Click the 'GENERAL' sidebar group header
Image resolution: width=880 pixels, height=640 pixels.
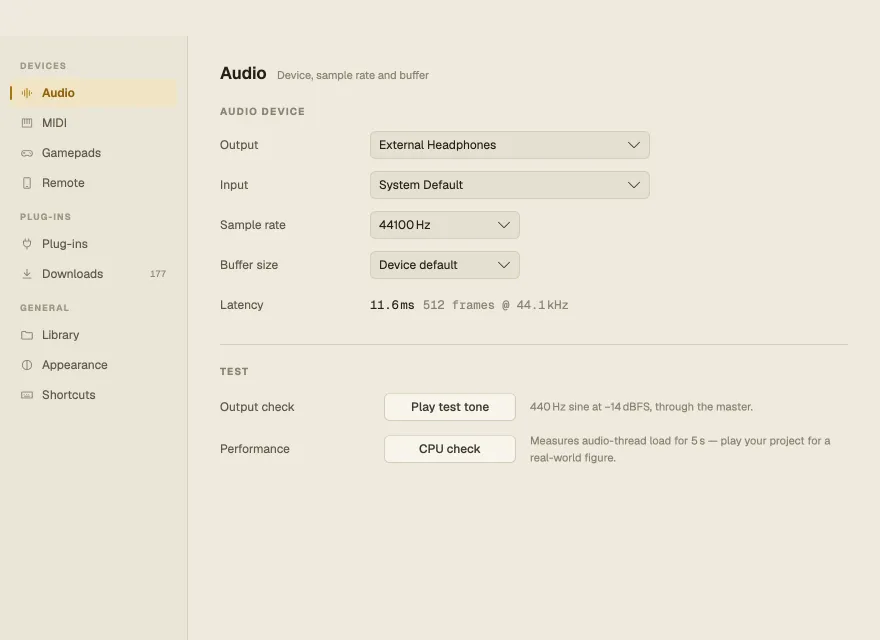(x=44, y=308)
